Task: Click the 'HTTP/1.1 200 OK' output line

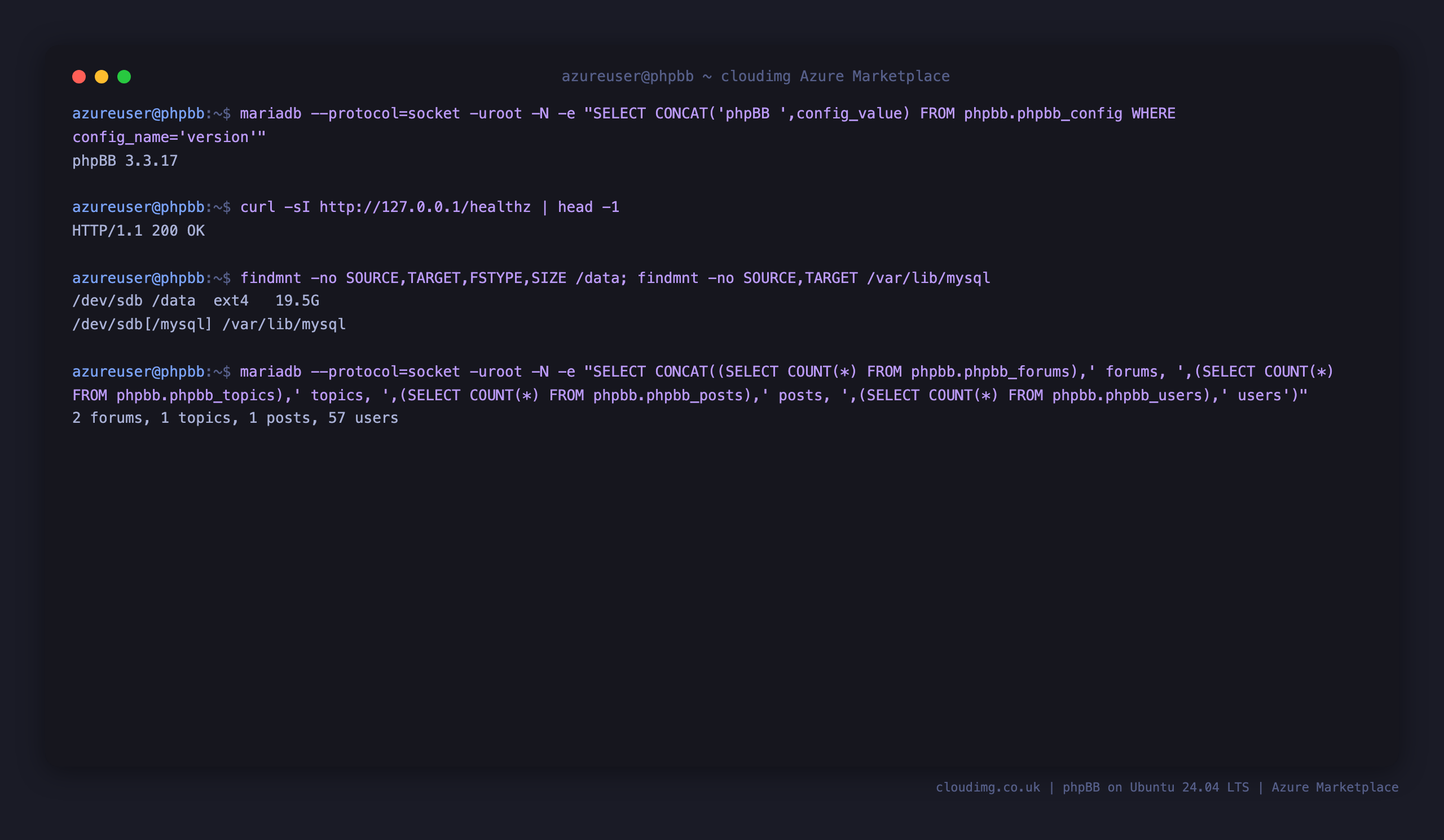Action: [138, 231]
